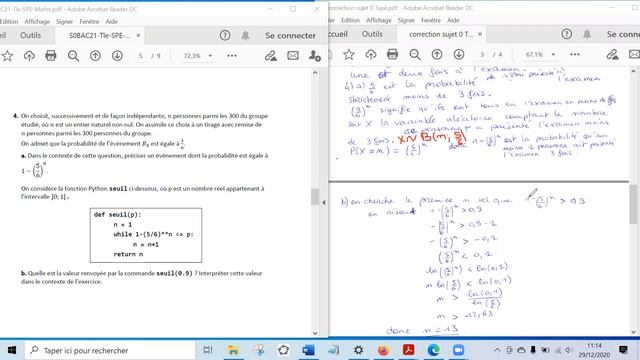Viewport: 640px width, 360px height.
Task: Open help in the correction window
Action: click(567, 34)
